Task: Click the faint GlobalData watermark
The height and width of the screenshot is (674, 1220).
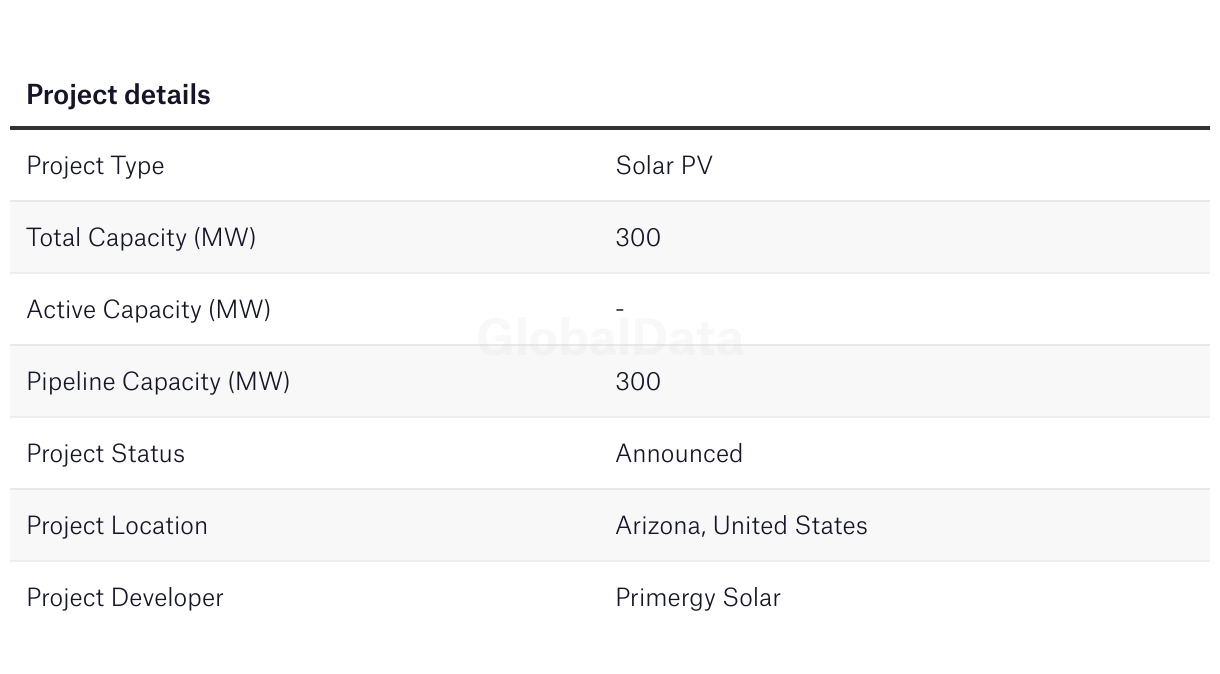Action: pyautogui.click(x=610, y=339)
